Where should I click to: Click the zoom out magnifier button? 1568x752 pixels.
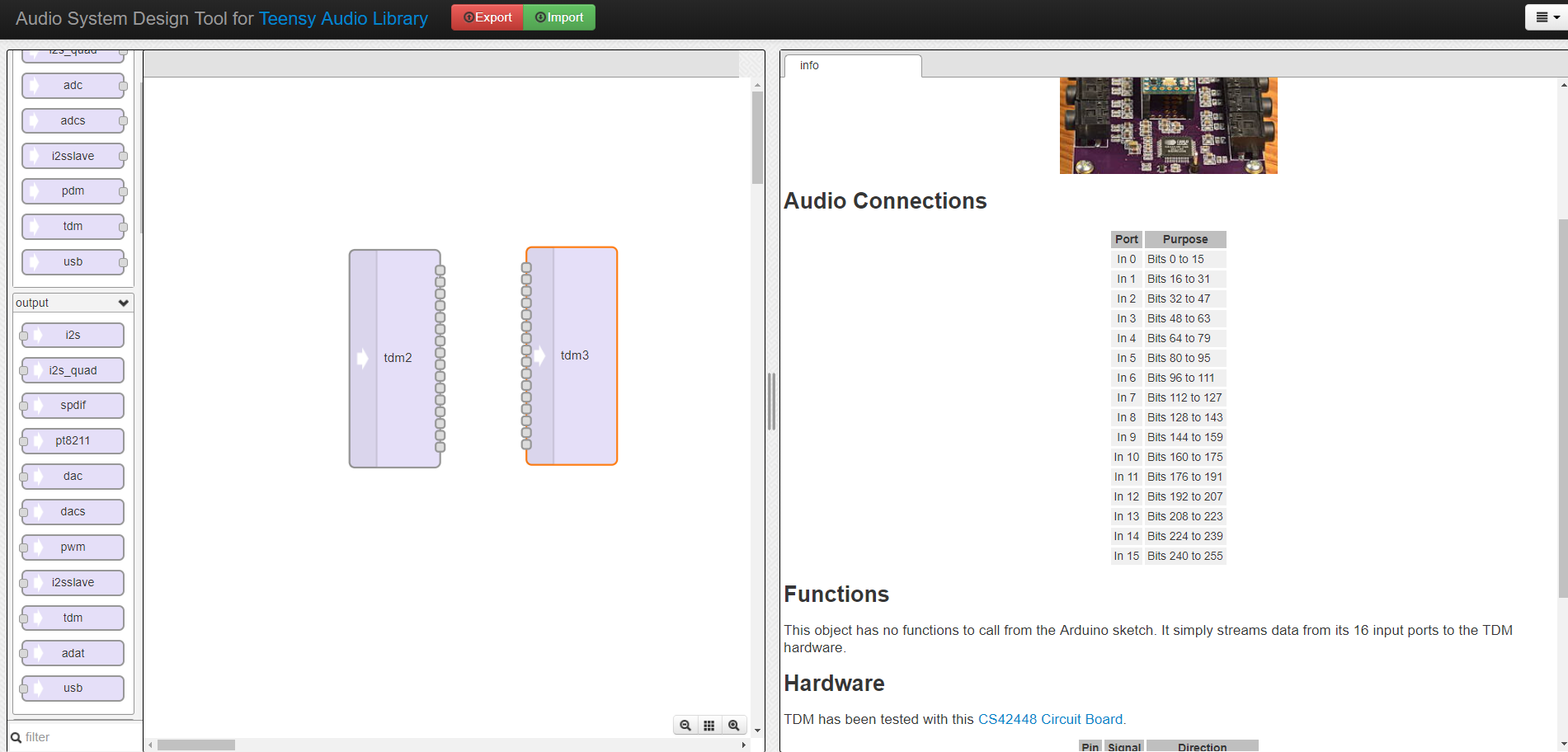coord(685,726)
